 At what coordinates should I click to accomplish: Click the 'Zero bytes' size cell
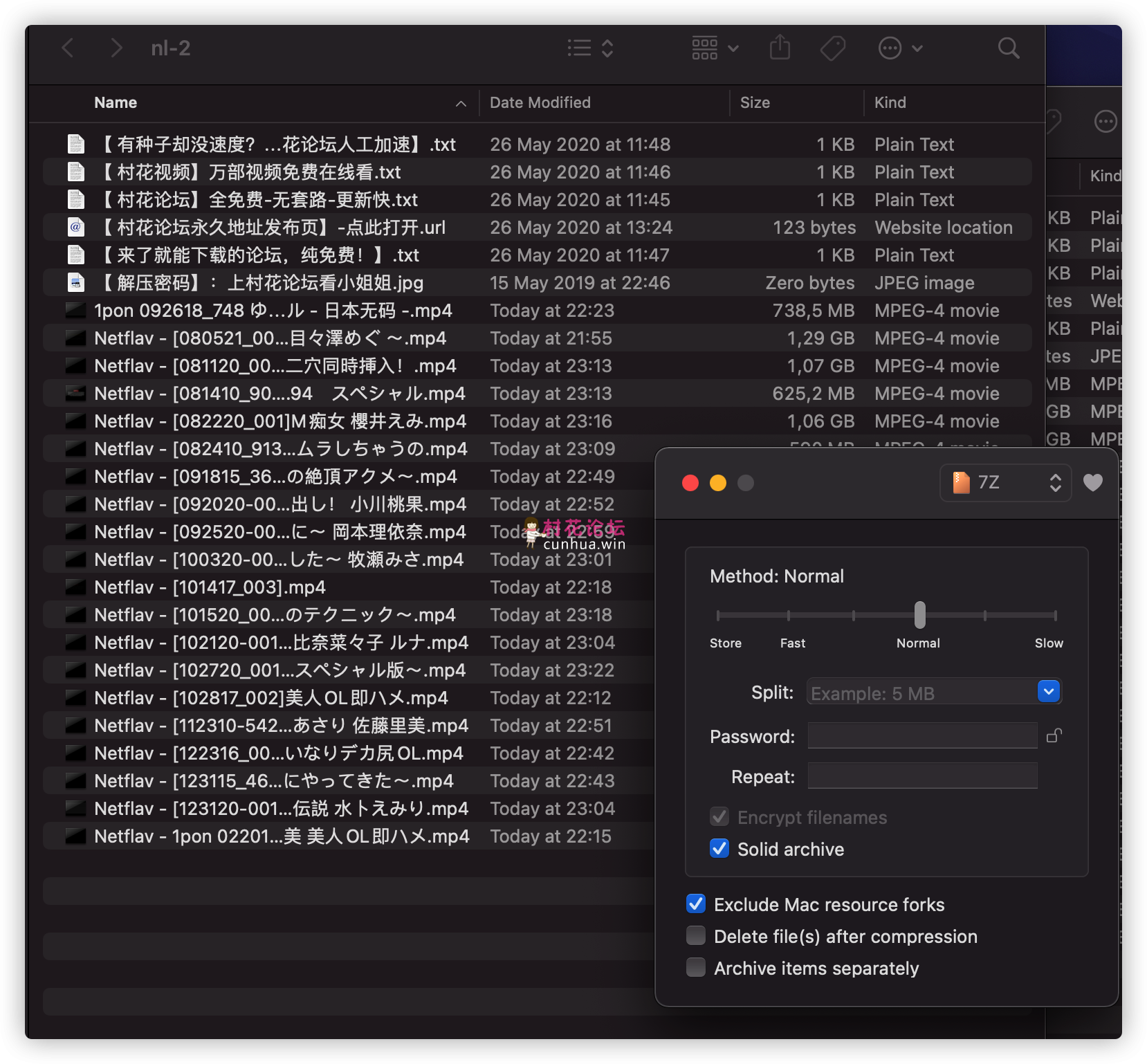coord(809,282)
